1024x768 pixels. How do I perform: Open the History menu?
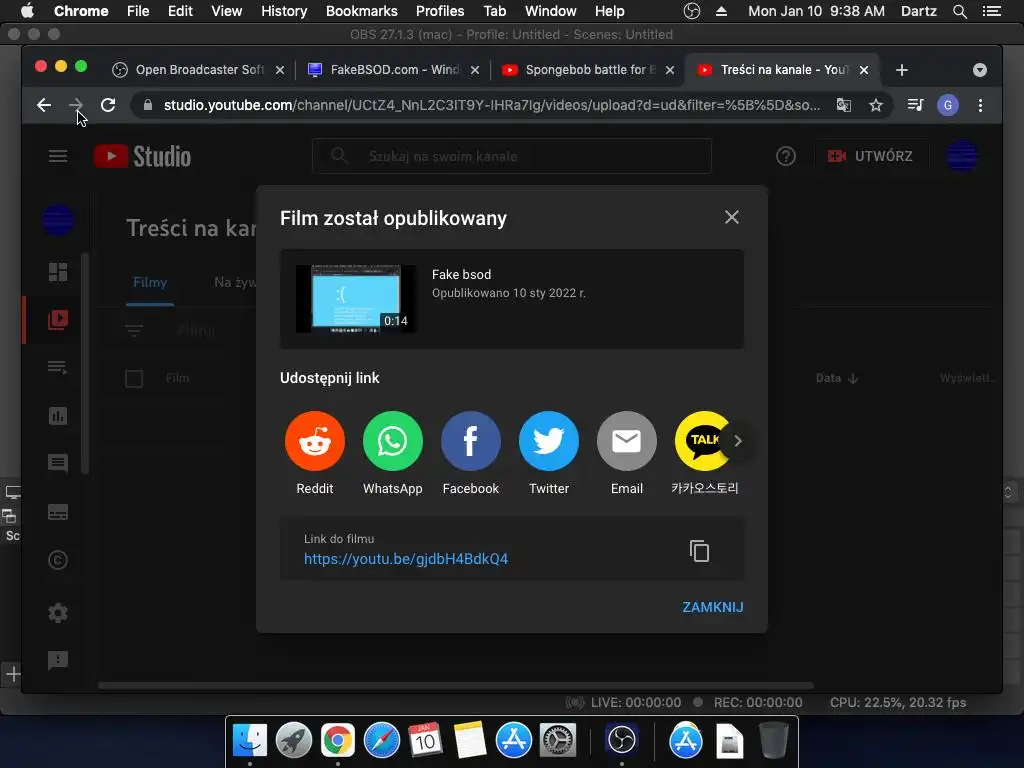284,11
